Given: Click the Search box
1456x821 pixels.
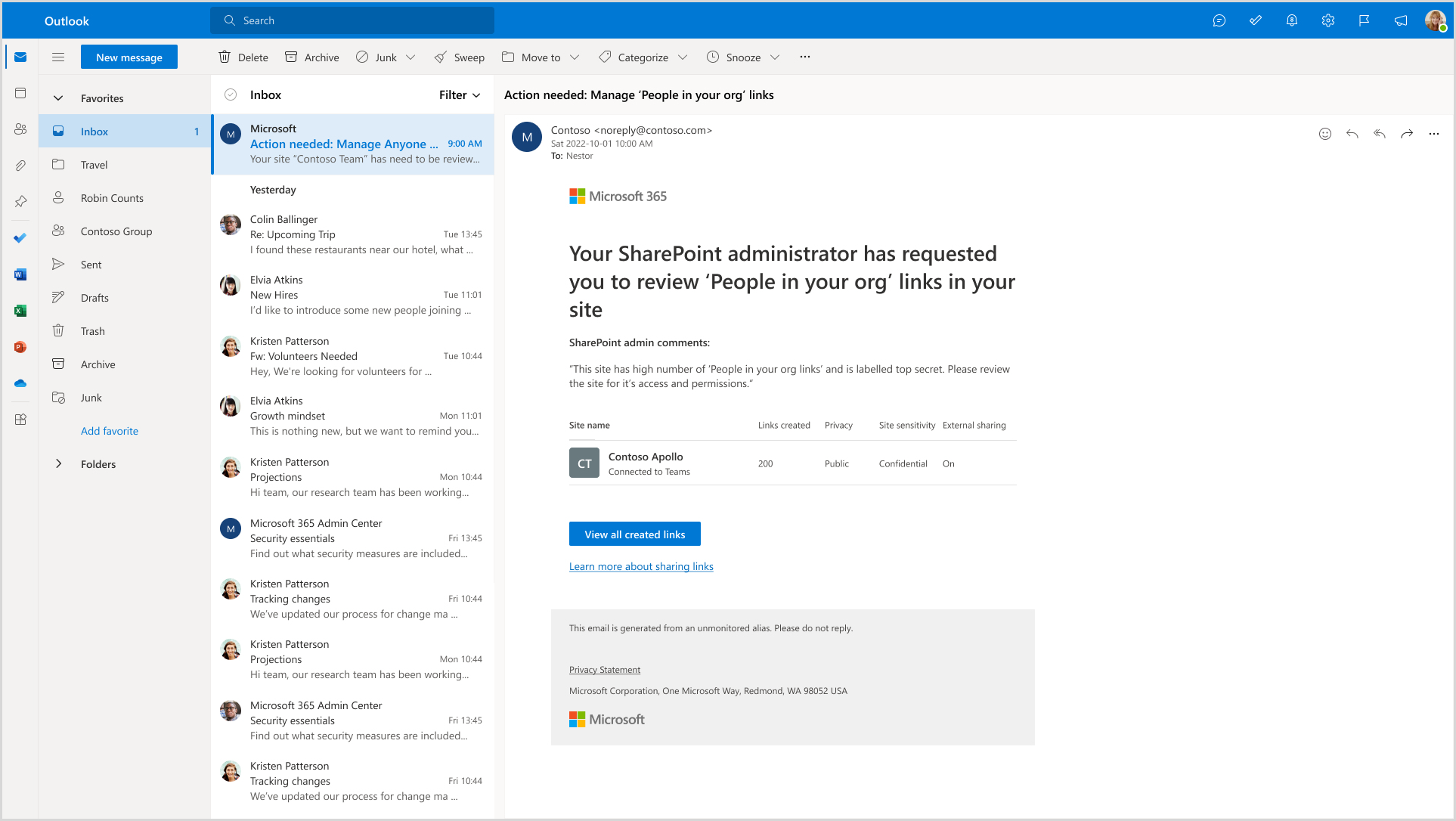Looking at the screenshot, I should [352, 20].
